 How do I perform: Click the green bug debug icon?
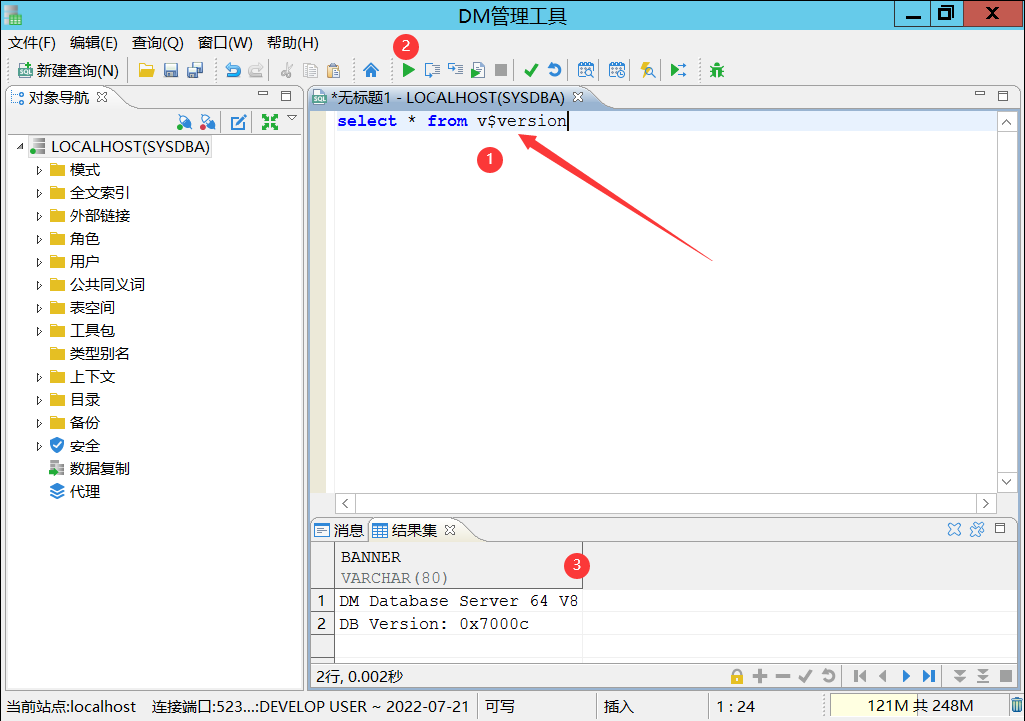click(717, 70)
